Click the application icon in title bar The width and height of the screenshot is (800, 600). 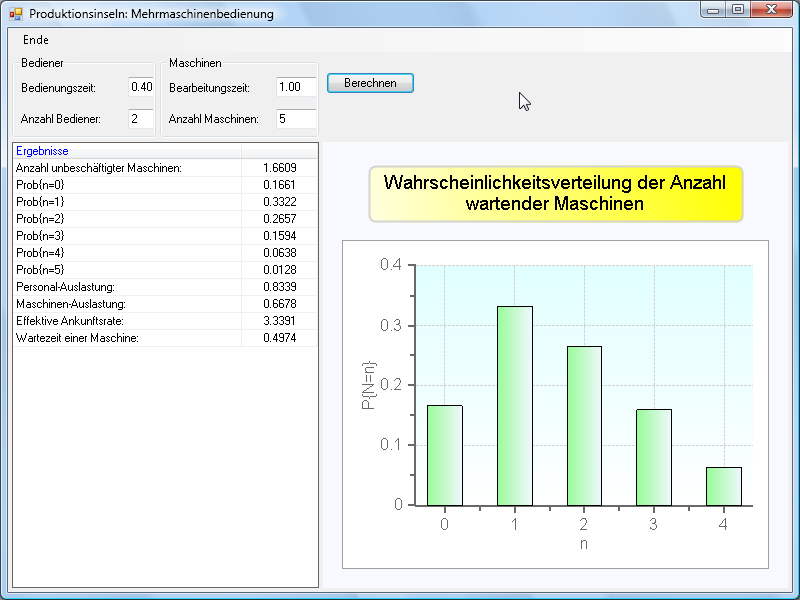click(x=15, y=14)
